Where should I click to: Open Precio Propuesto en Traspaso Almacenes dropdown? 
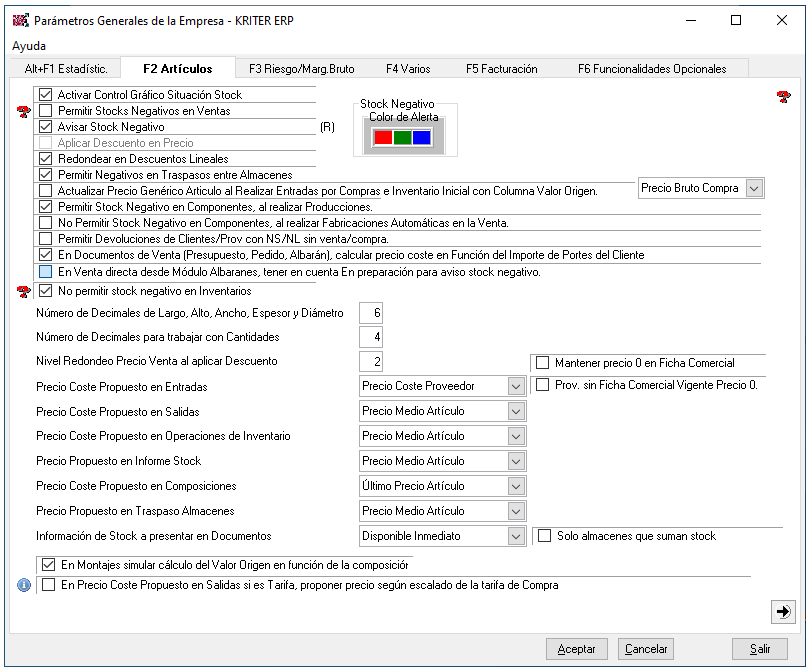pos(516,512)
